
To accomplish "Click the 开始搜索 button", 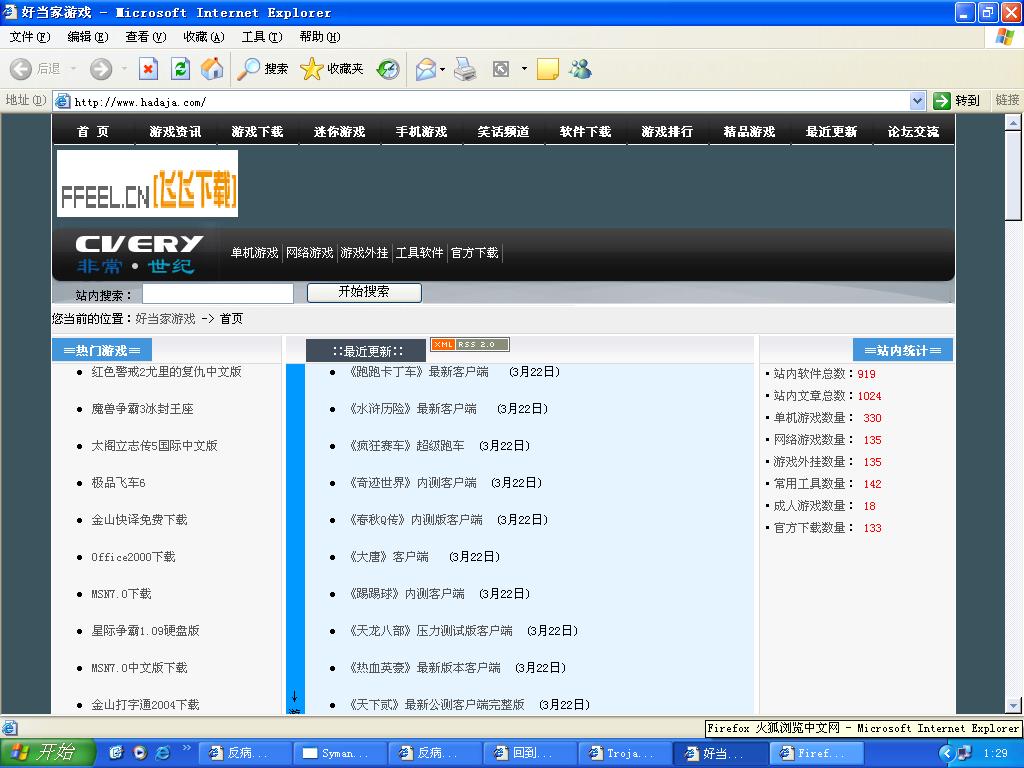I will click(364, 292).
